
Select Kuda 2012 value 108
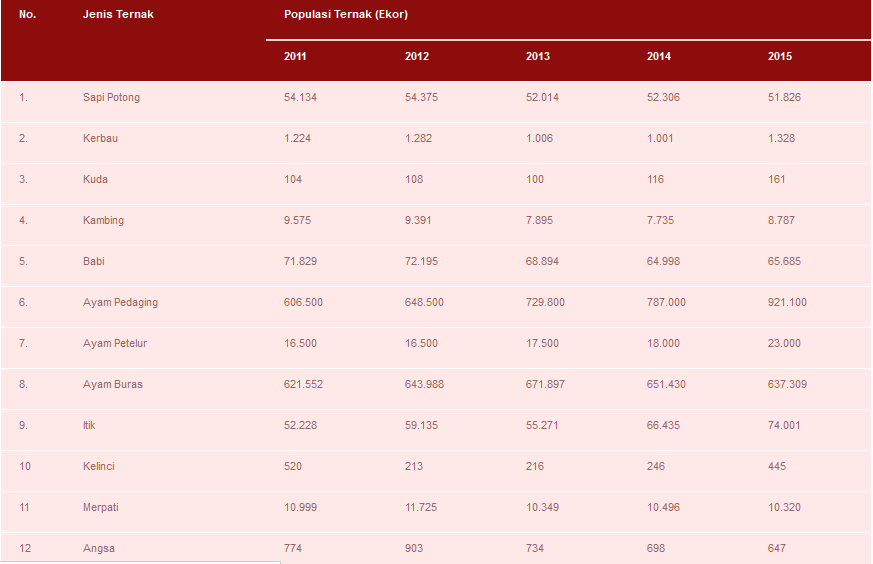point(414,179)
